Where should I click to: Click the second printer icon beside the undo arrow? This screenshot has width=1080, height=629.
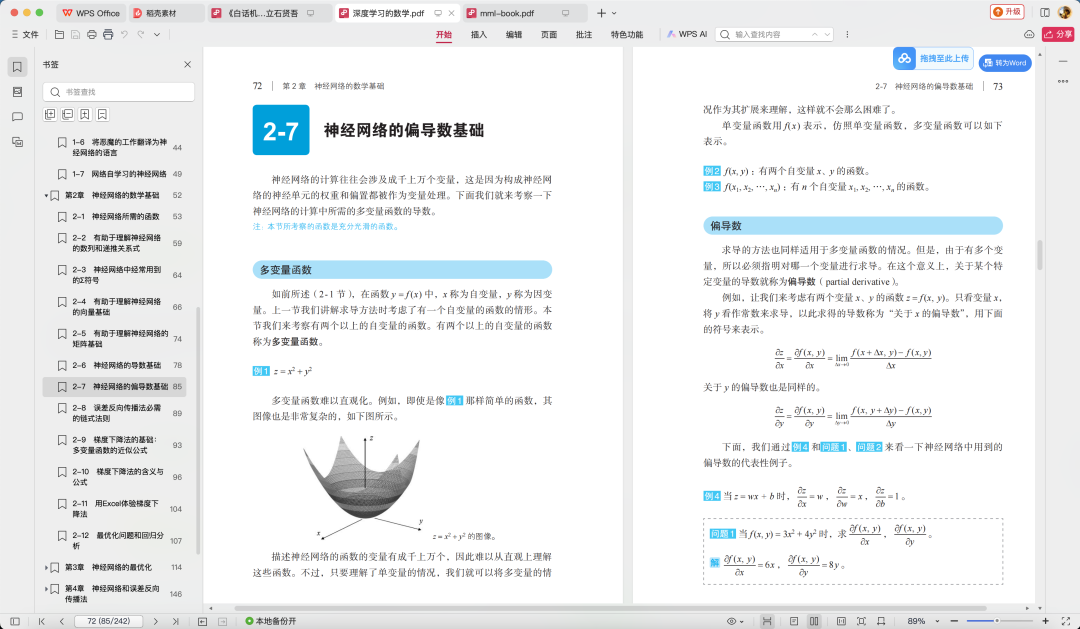point(108,34)
